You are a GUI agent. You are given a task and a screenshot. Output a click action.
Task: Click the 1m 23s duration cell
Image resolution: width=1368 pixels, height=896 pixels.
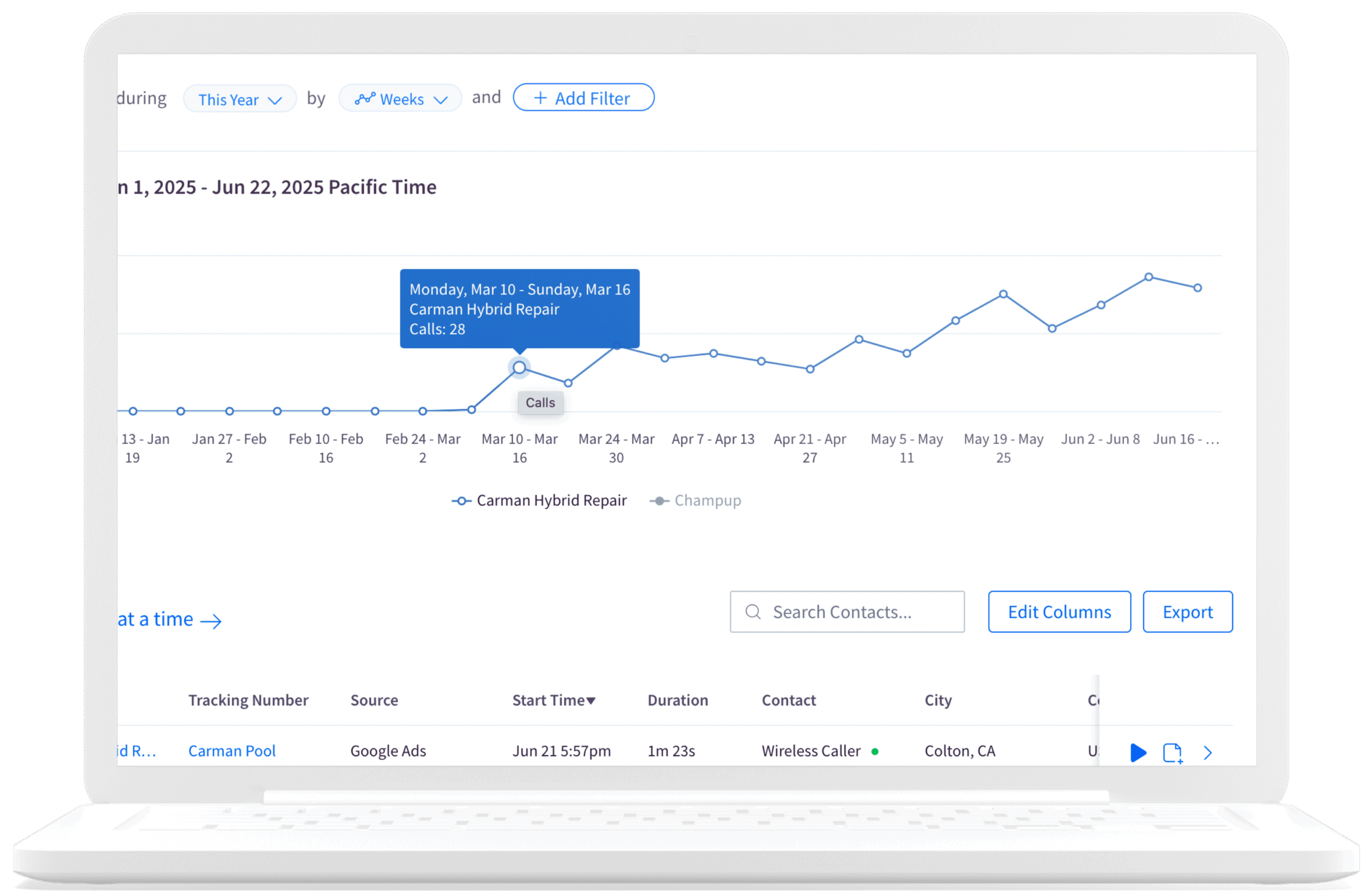671,751
